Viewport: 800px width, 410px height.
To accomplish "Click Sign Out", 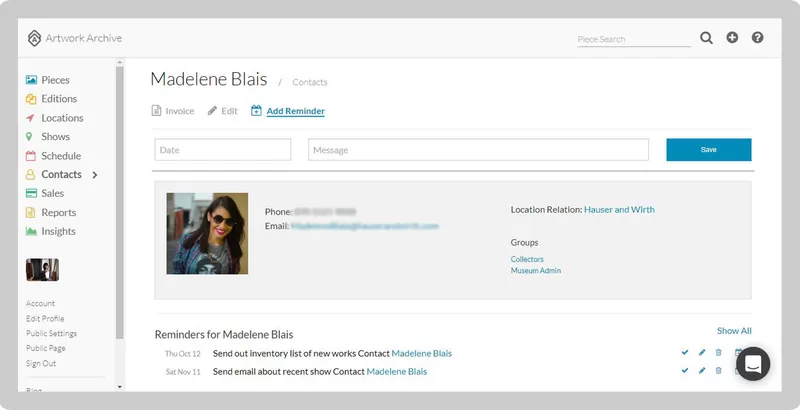I will click(41, 363).
